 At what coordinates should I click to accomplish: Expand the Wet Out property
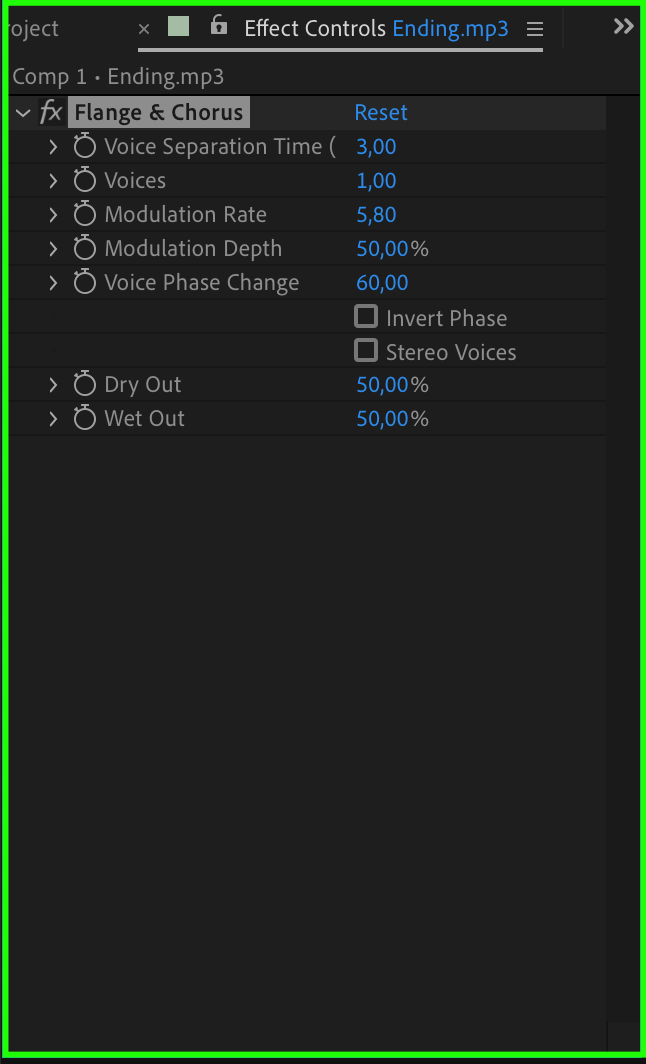point(53,419)
